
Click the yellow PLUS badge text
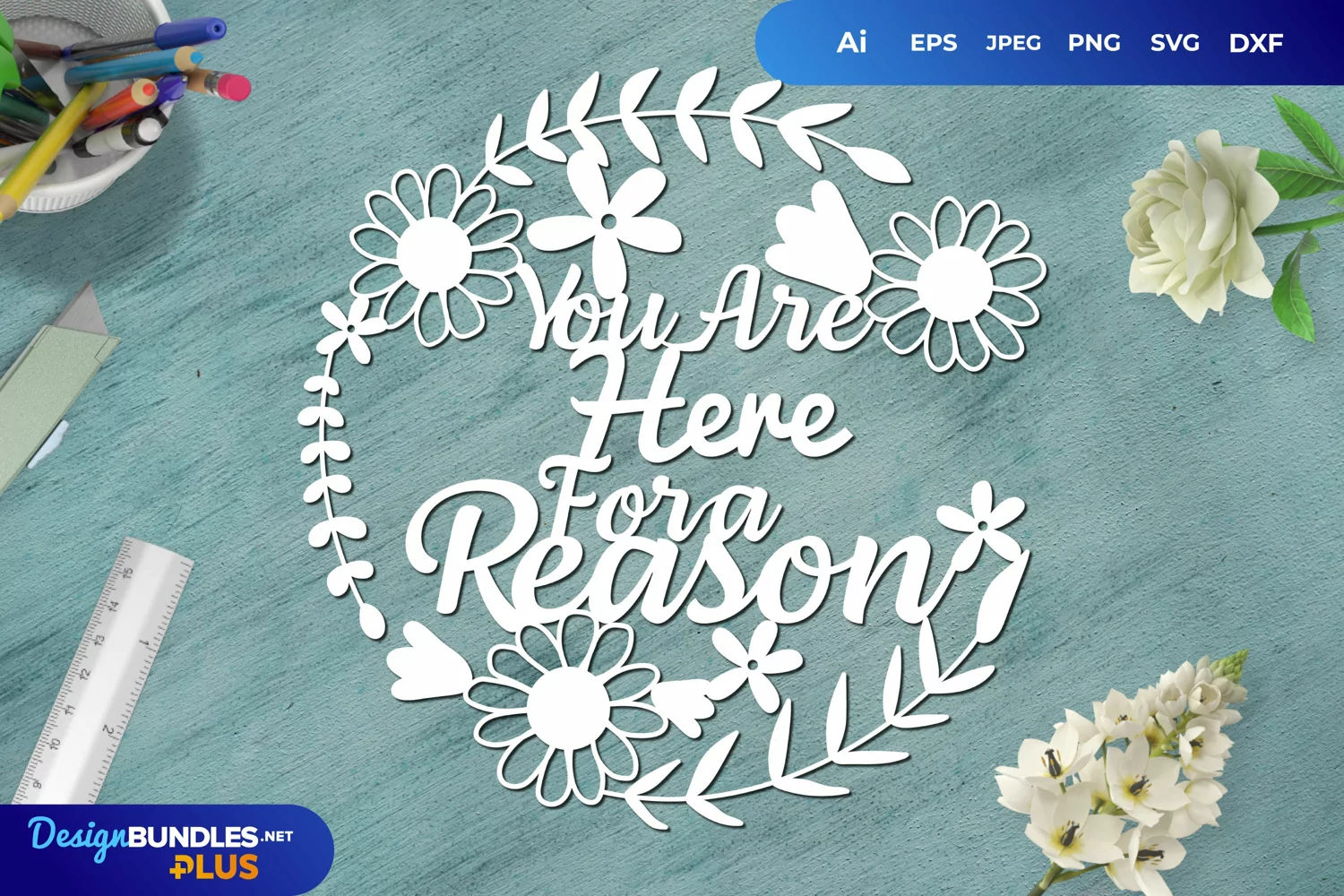pos(215,867)
